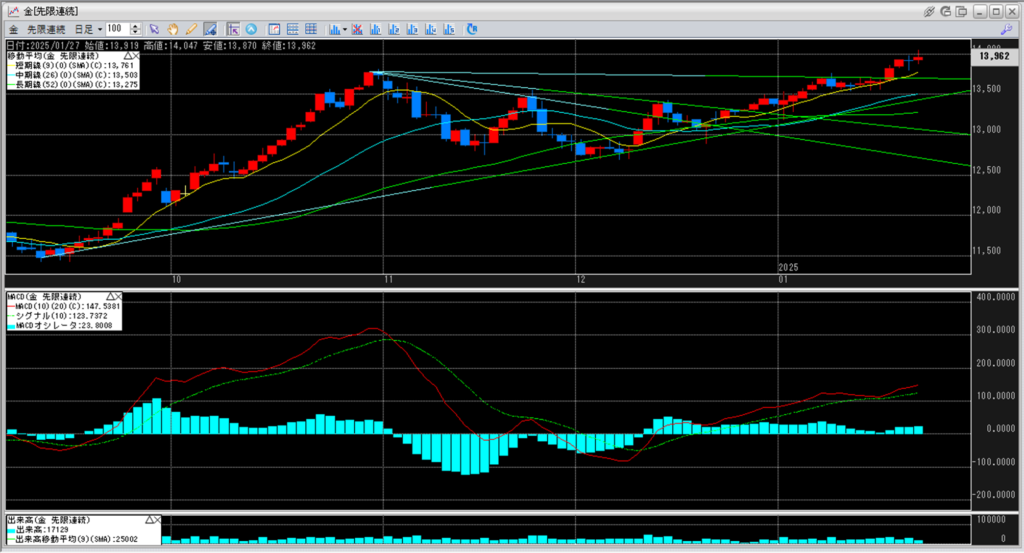Click the gray refresh icon in title bar
The height and width of the screenshot is (553, 1024).
(947, 10)
